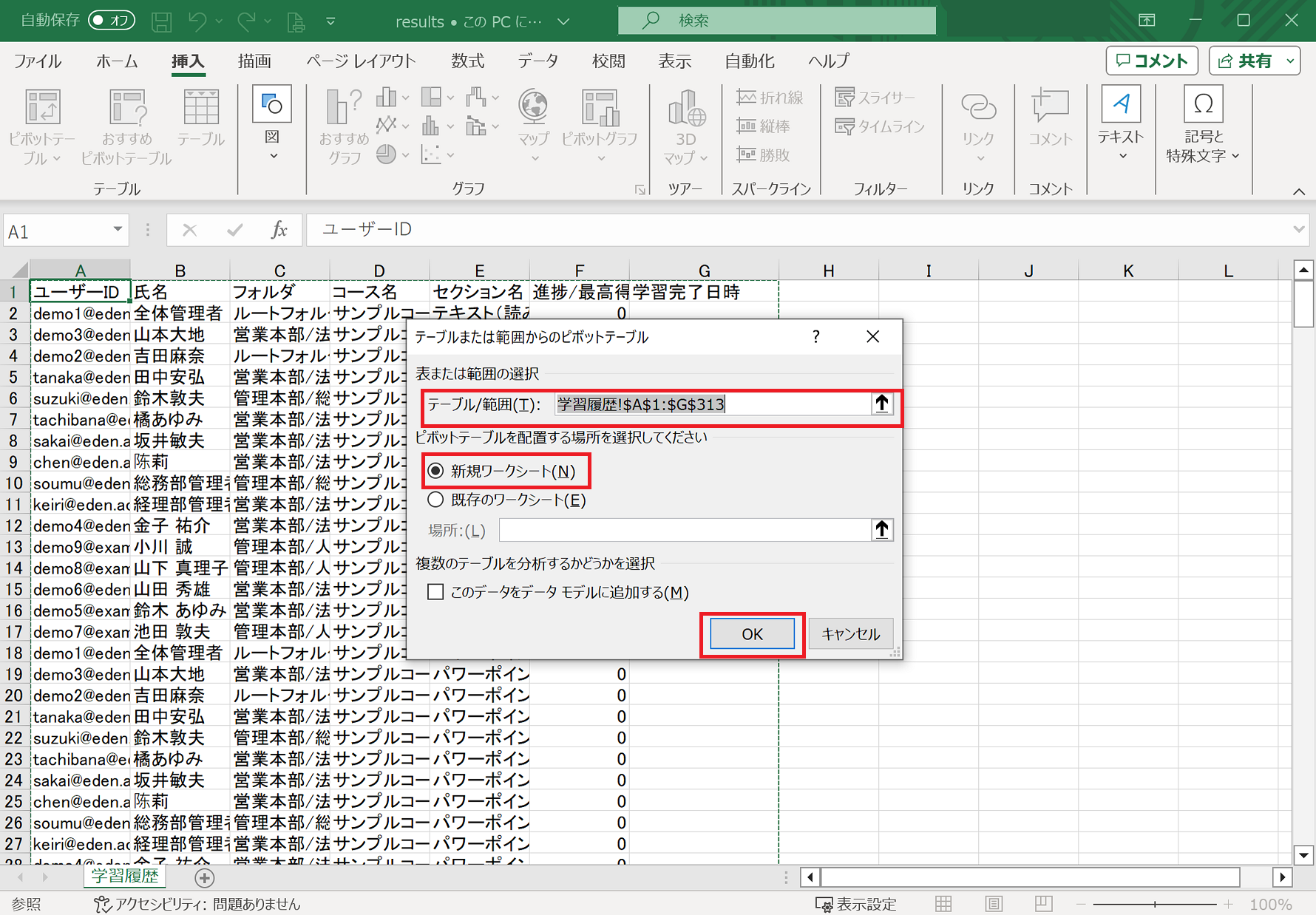Image resolution: width=1316 pixels, height=915 pixels.
Task: Click the テーブル/範囲 input field
Action: 713,404
